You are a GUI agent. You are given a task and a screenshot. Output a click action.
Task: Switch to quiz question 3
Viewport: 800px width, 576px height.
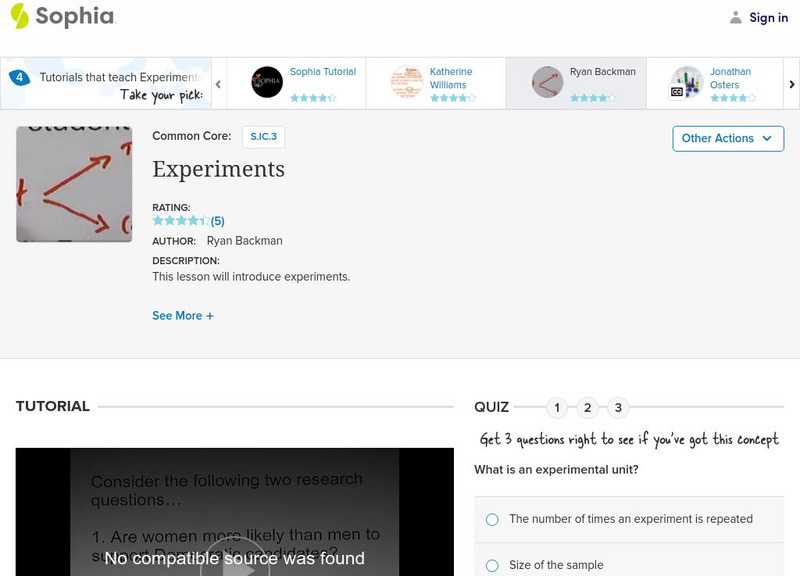[x=617, y=407]
